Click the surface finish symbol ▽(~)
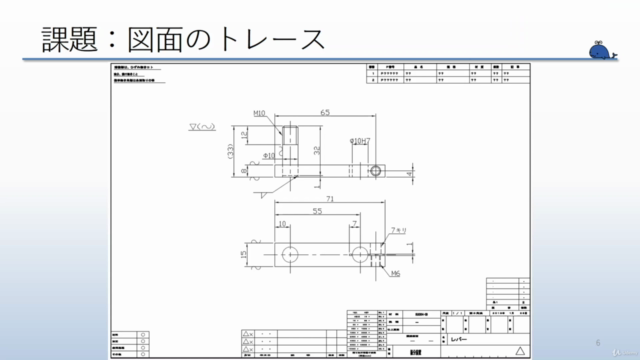Viewport: 640px width, 360px height. (x=202, y=127)
